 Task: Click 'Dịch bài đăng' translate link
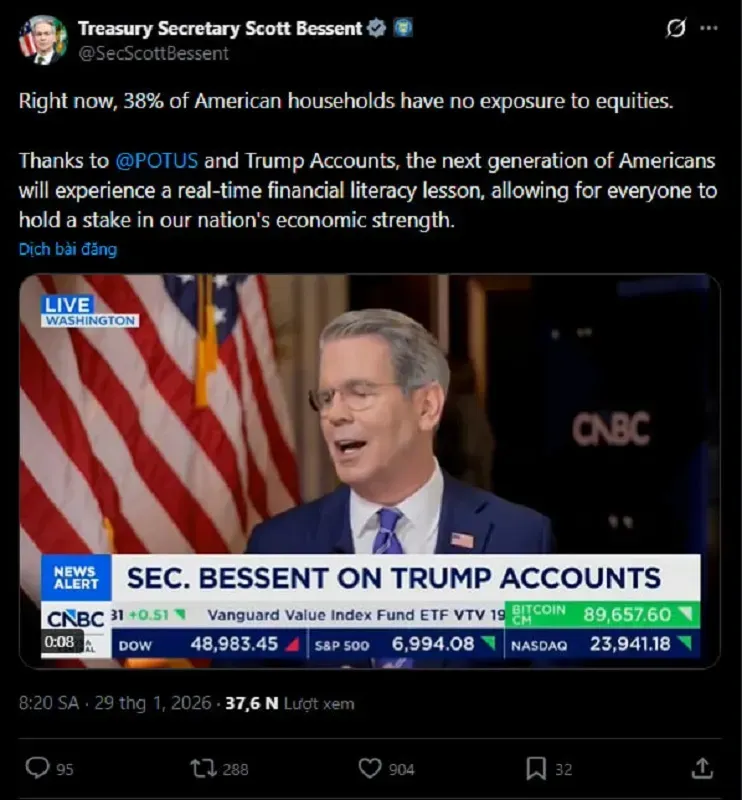pyautogui.click(x=67, y=249)
